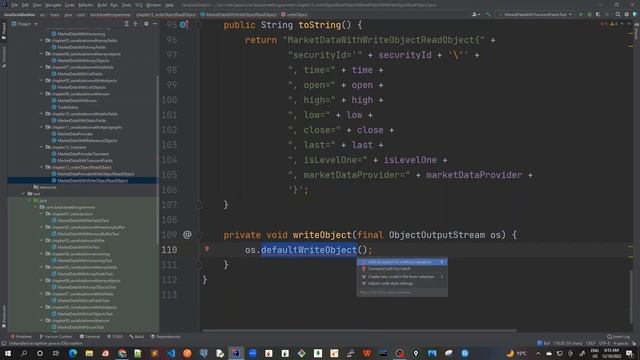Open the Build menu

pos(102,5)
